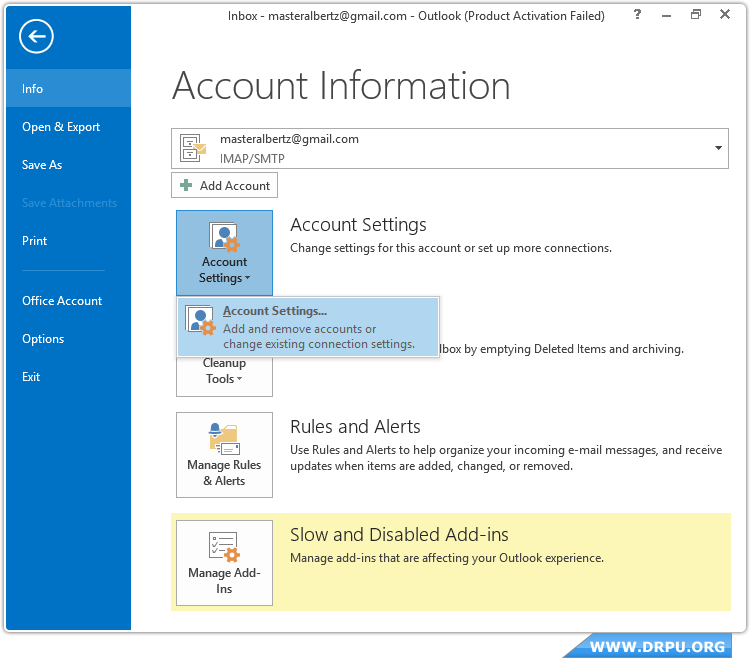The height and width of the screenshot is (666, 750).
Task: Click the Slow and Disabled Add-ins heading
Action: [399, 534]
